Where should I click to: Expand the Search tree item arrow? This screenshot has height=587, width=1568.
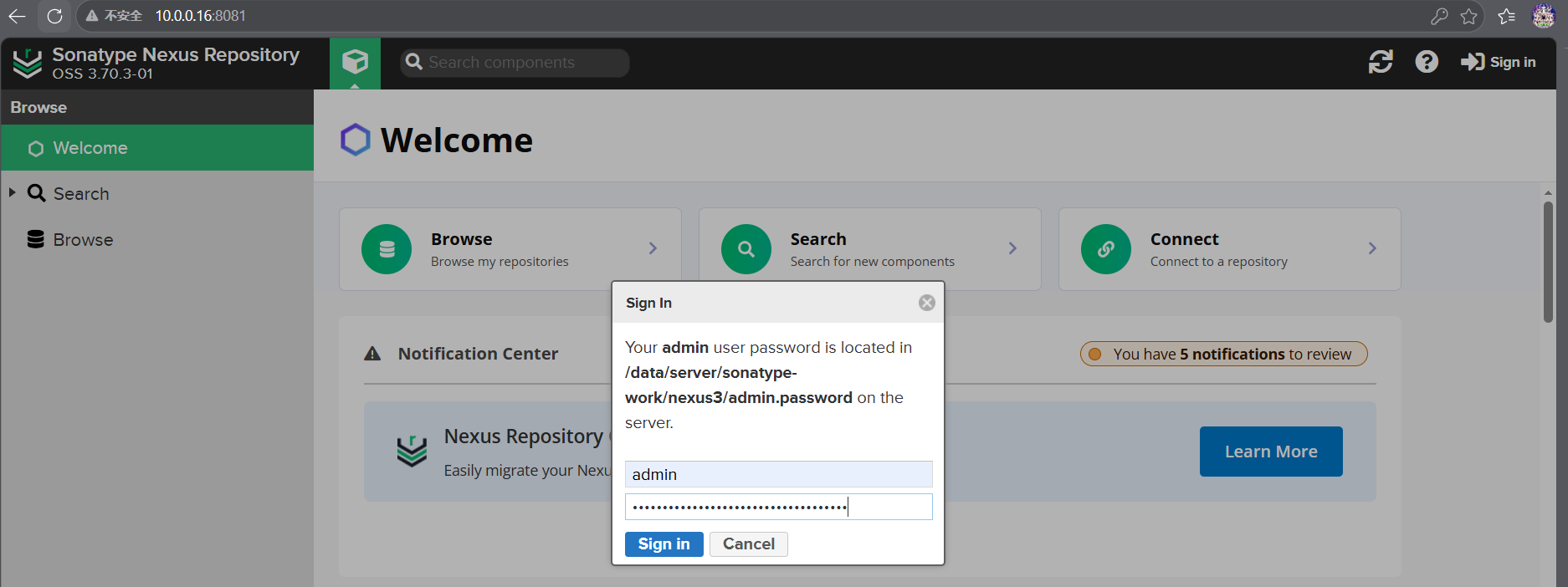(x=13, y=192)
